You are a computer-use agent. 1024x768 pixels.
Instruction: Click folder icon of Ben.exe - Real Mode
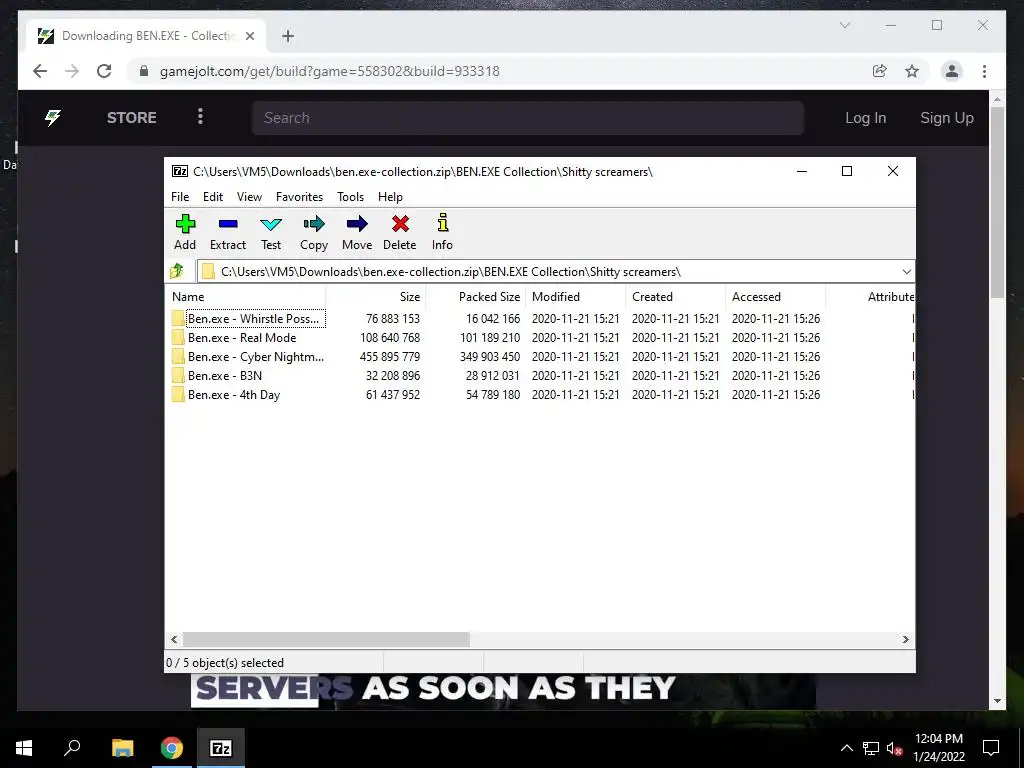coord(178,338)
